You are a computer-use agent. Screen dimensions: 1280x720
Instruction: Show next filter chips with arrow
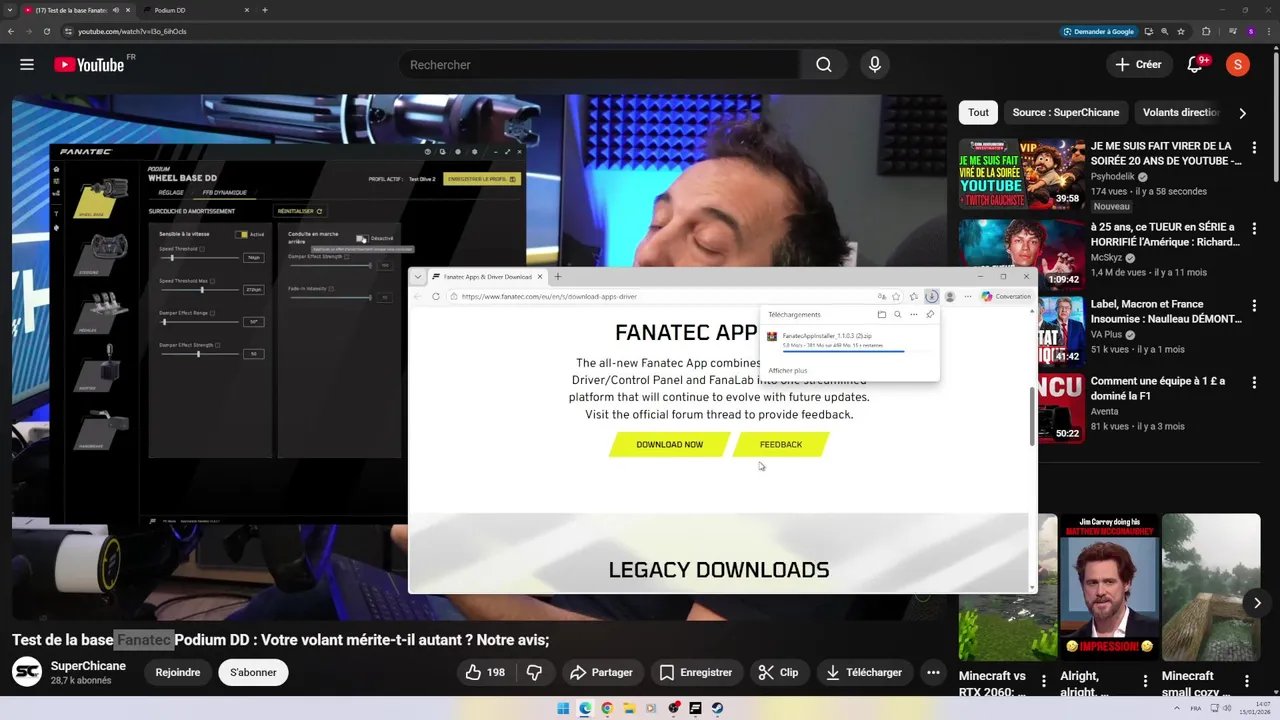click(1242, 113)
